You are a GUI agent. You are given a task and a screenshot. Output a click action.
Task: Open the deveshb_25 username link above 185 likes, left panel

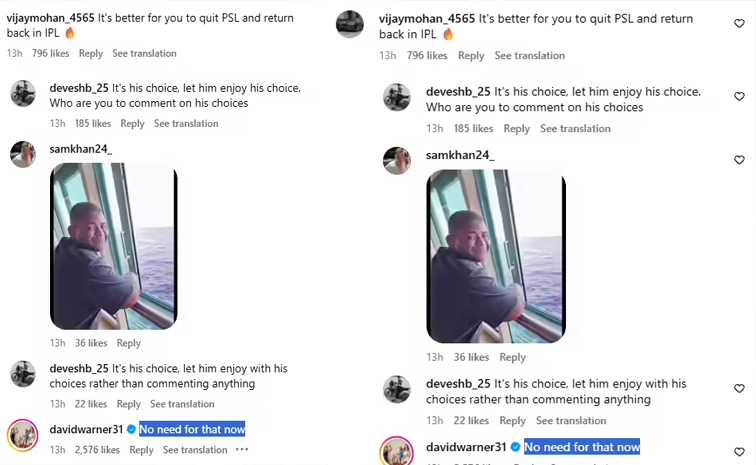79,88
